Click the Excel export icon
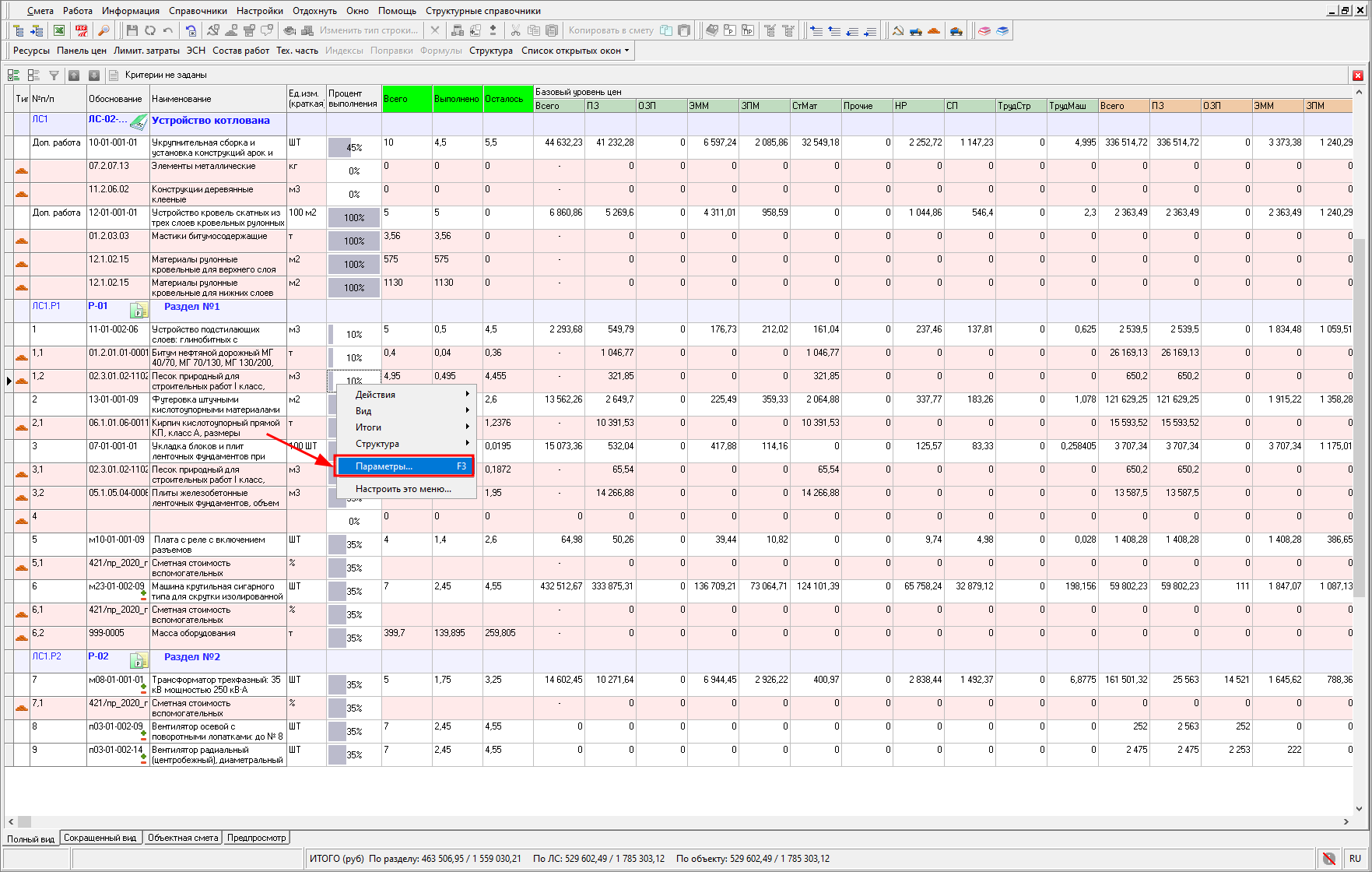 [59, 30]
